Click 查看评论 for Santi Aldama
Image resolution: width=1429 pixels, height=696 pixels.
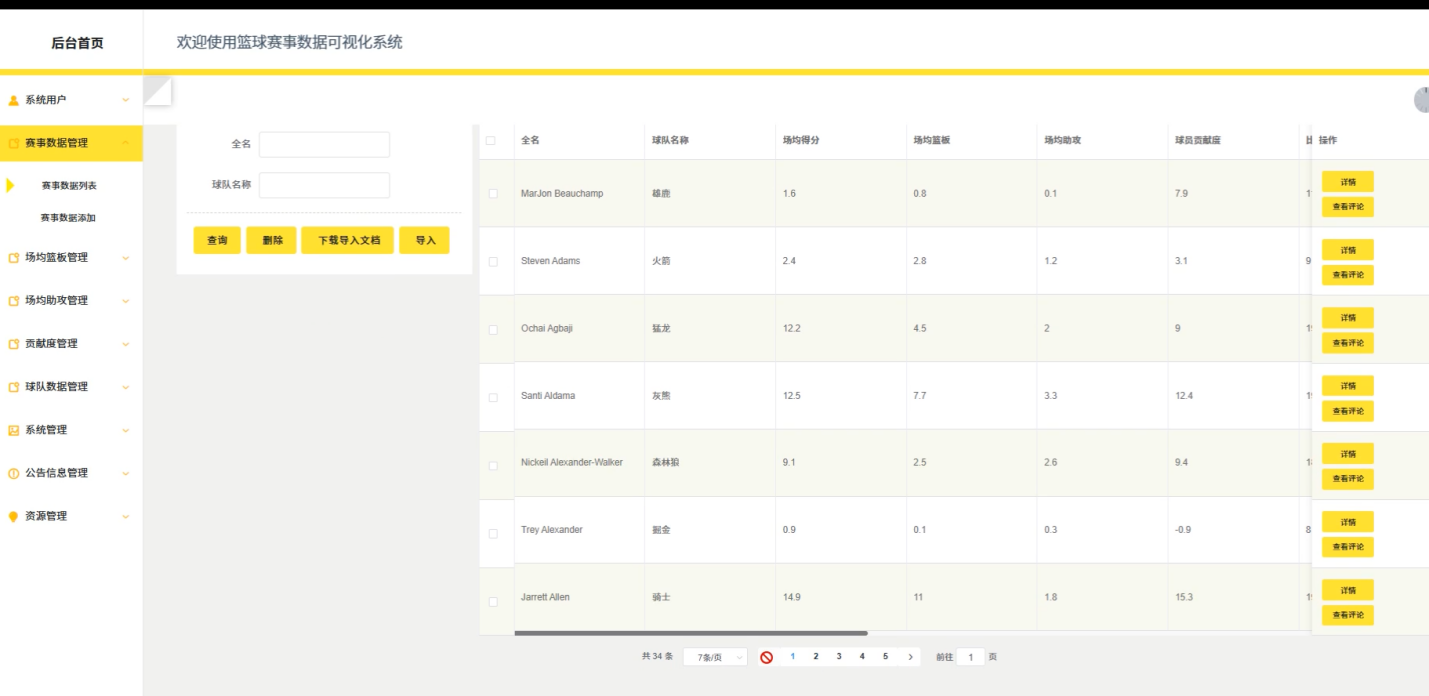coord(1348,411)
